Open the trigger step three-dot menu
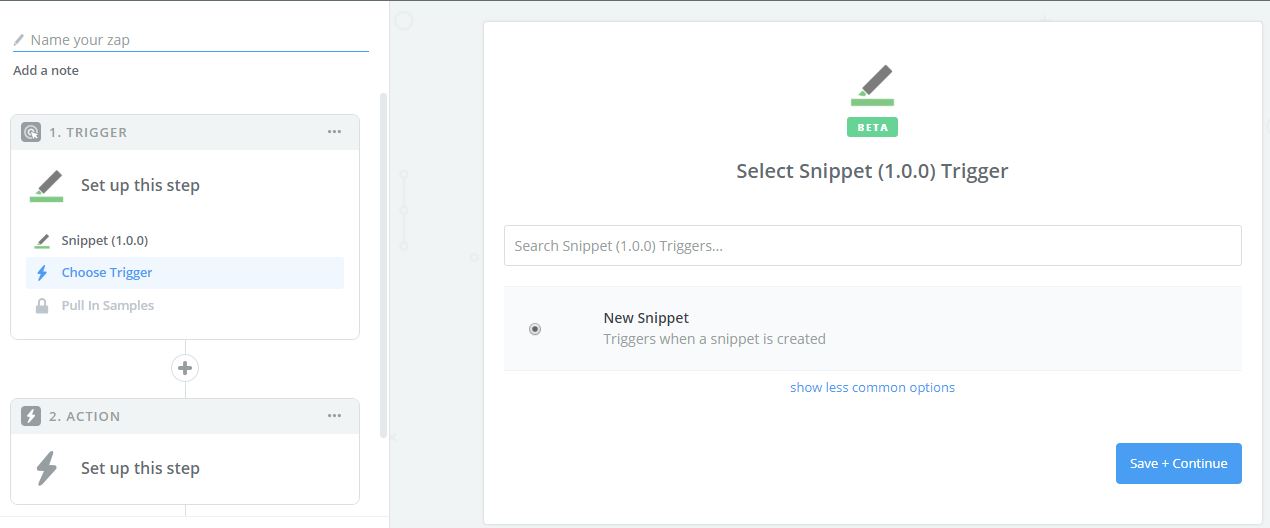 (x=335, y=132)
